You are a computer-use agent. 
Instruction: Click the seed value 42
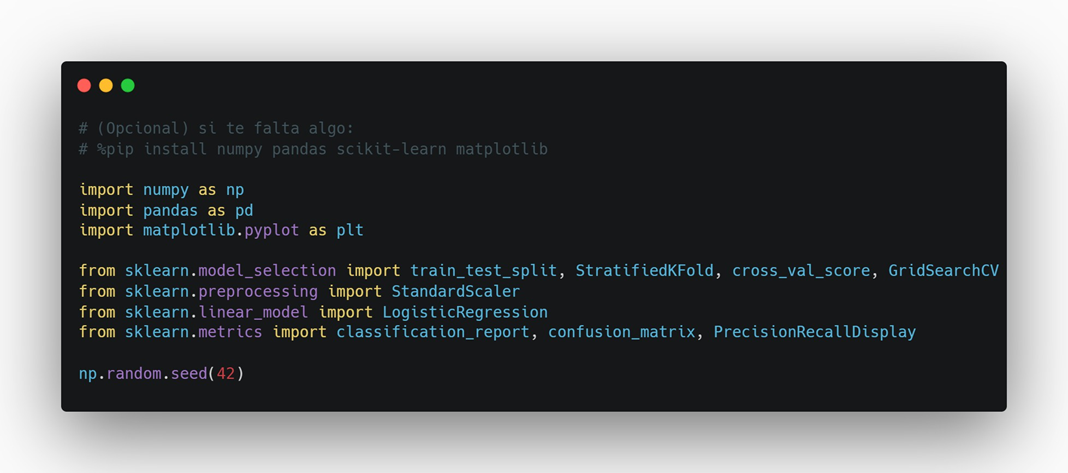tap(226, 374)
